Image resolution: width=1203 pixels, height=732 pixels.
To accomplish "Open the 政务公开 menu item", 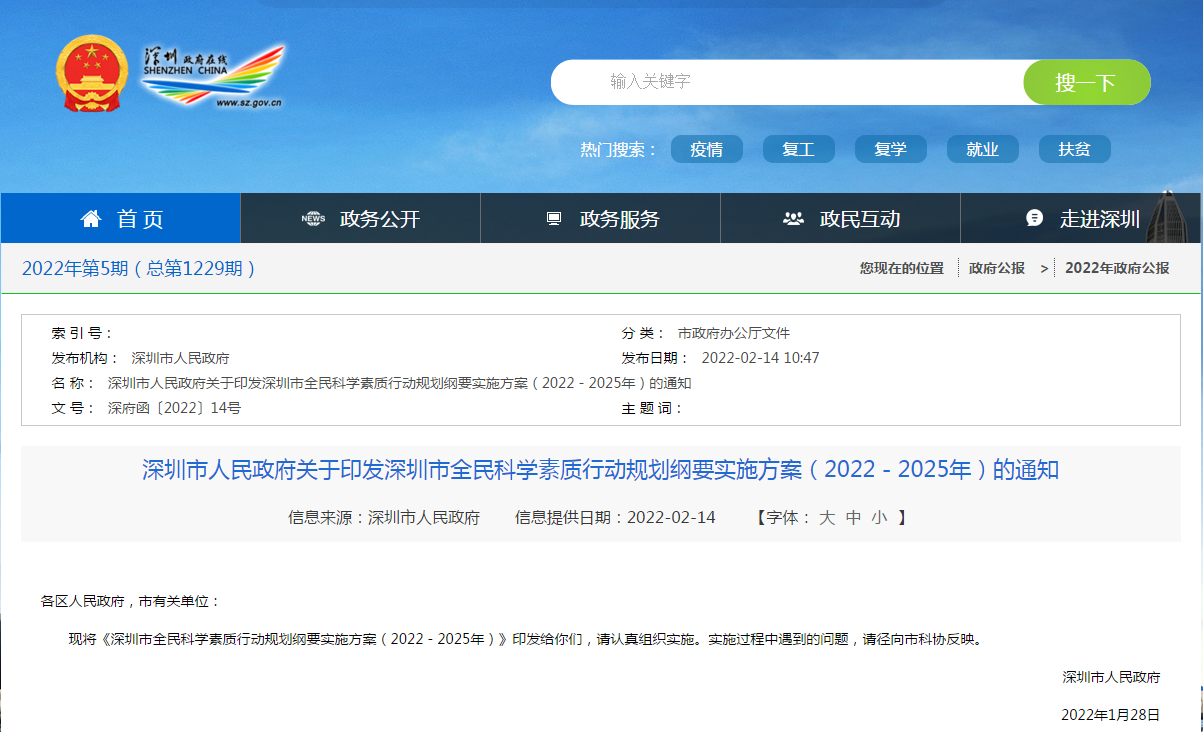I will 380,219.
